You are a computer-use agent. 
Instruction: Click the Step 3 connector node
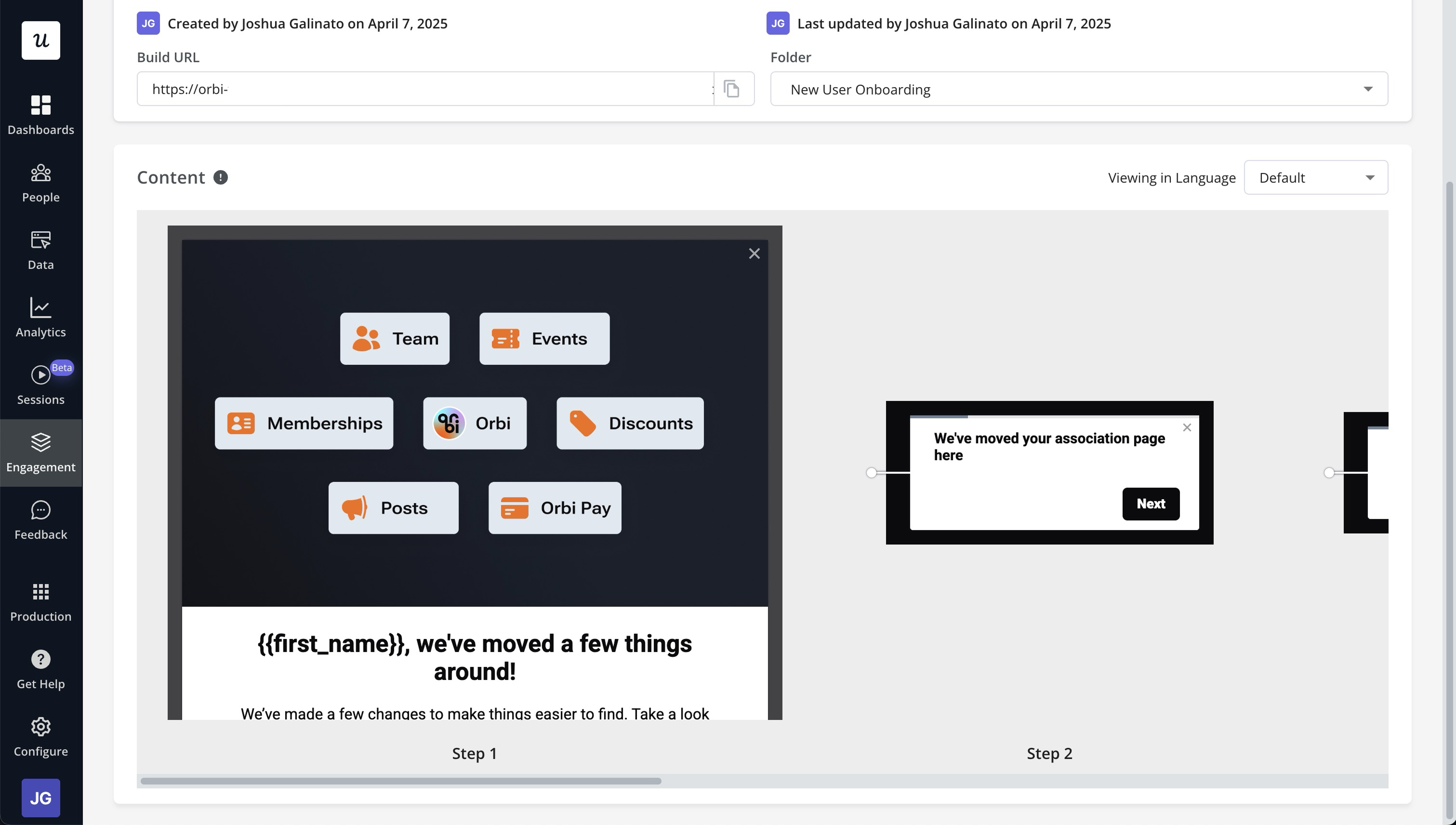click(x=1329, y=473)
